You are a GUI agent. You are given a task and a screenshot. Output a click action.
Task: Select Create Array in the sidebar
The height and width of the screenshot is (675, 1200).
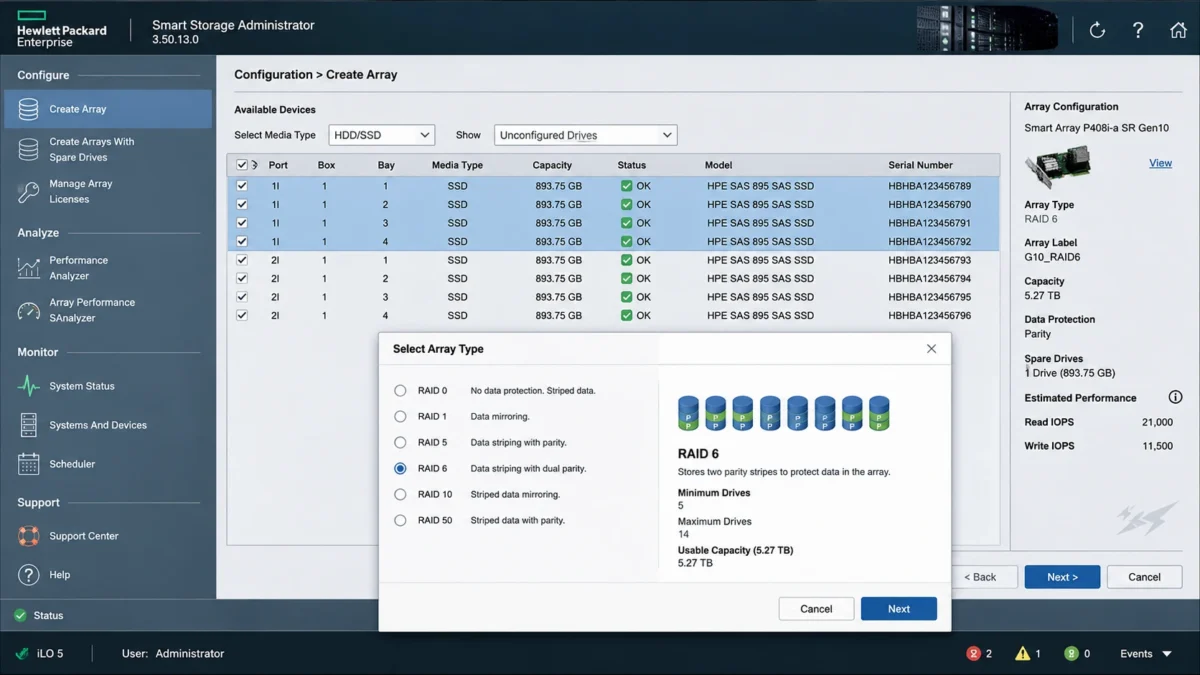(x=108, y=109)
